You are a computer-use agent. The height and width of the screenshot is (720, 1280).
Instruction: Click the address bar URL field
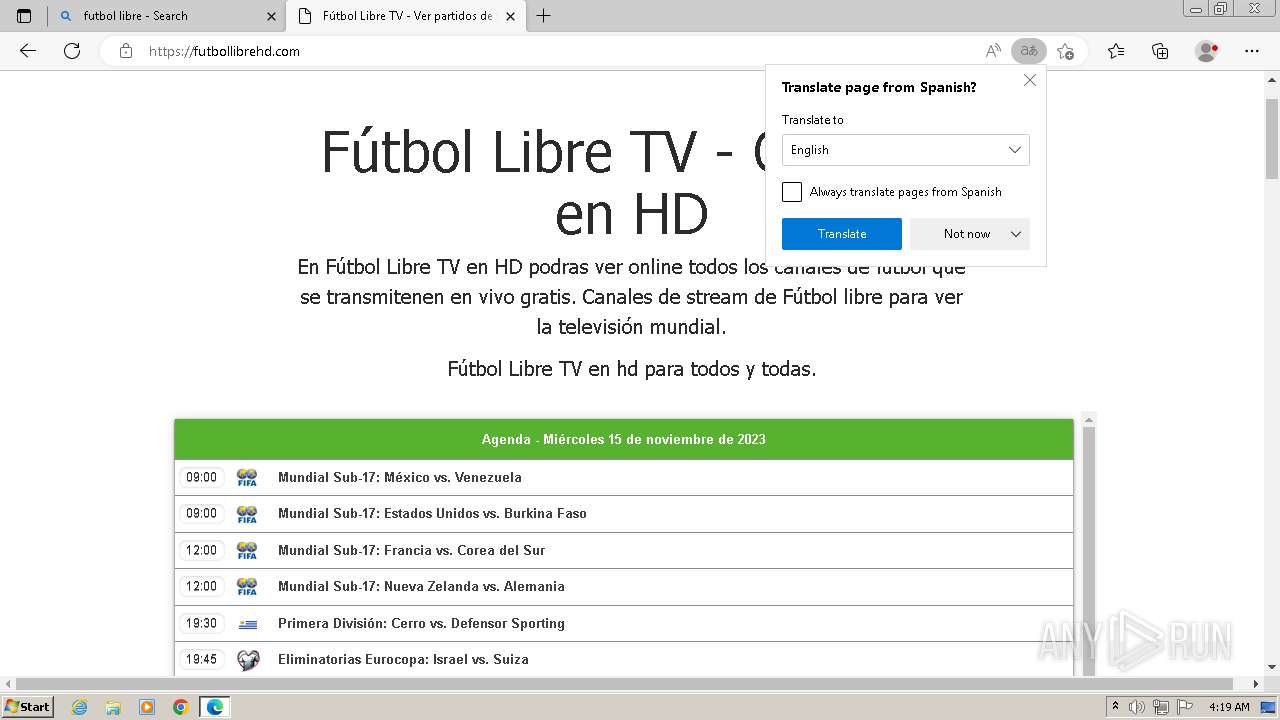560,51
